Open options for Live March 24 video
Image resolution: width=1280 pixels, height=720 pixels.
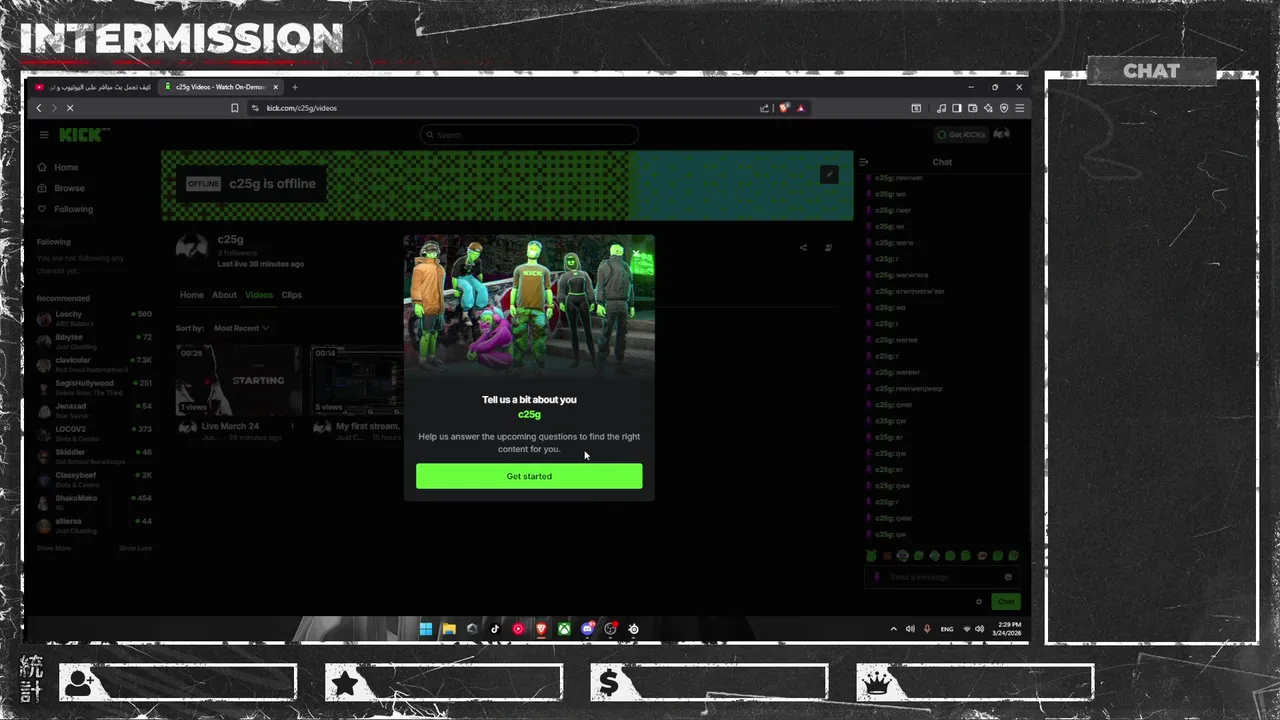pyautogui.click(x=293, y=426)
